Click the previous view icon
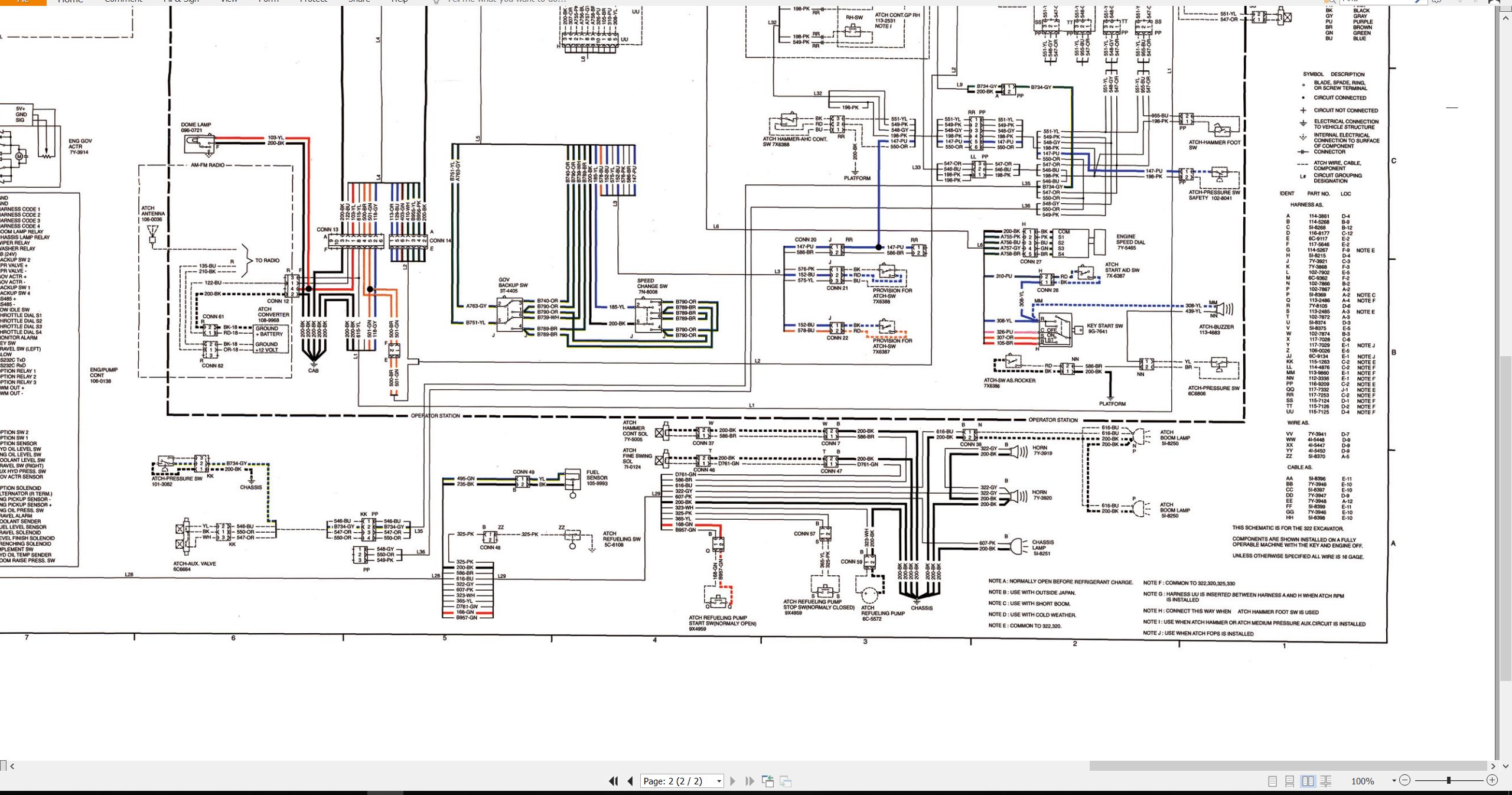Image resolution: width=1512 pixels, height=795 pixels. click(x=768, y=781)
